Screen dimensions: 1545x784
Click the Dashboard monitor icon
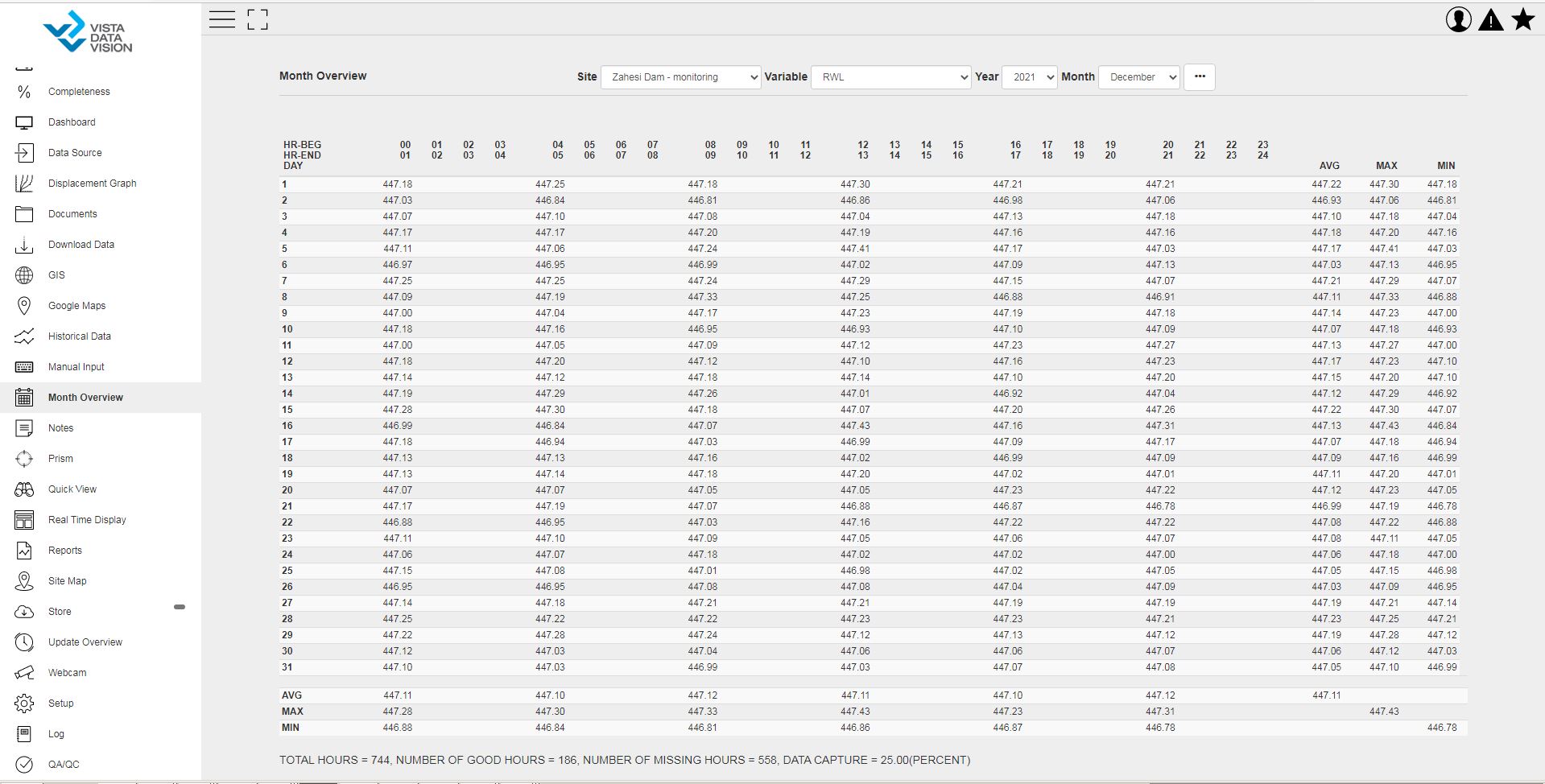pyautogui.click(x=24, y=122)
